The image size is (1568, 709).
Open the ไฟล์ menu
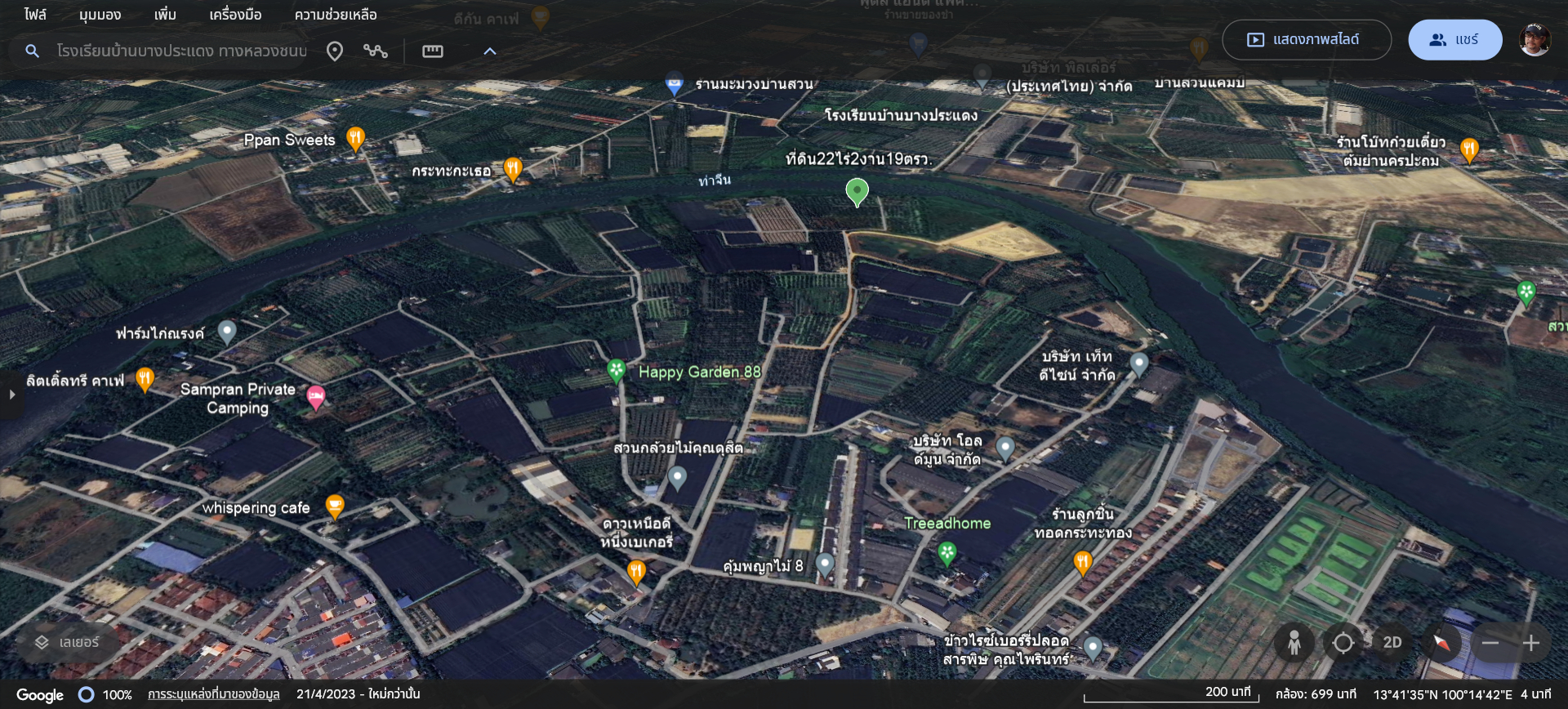click(x=35, y=15)
